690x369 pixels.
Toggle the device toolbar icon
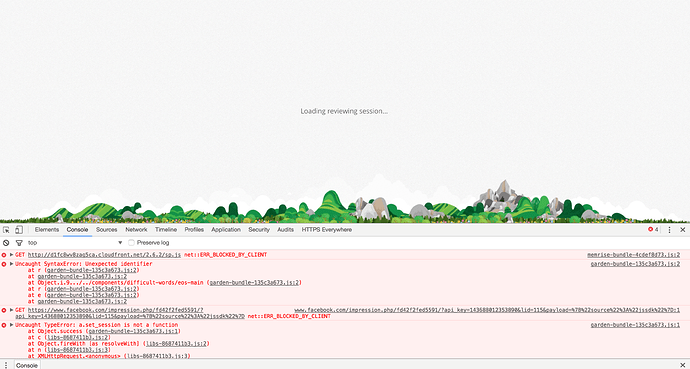click(19, 230)
